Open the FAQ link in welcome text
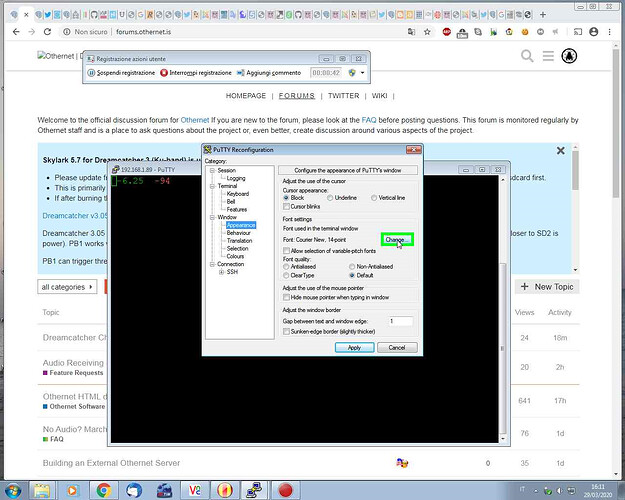The height and width of the screenshot is (500, 625). tap(369, 120)
